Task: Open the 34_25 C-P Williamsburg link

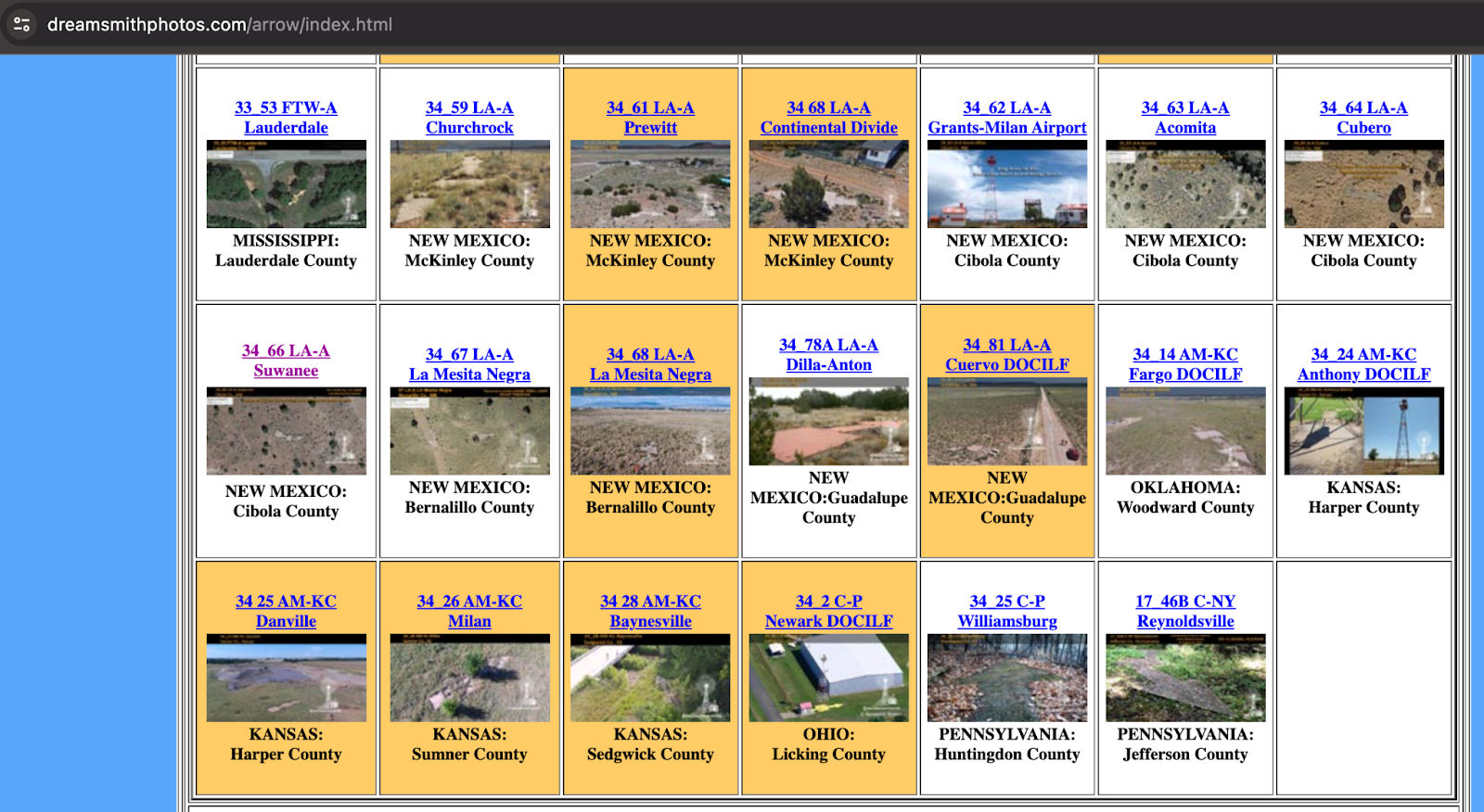Action: [x=1007, y=611]
